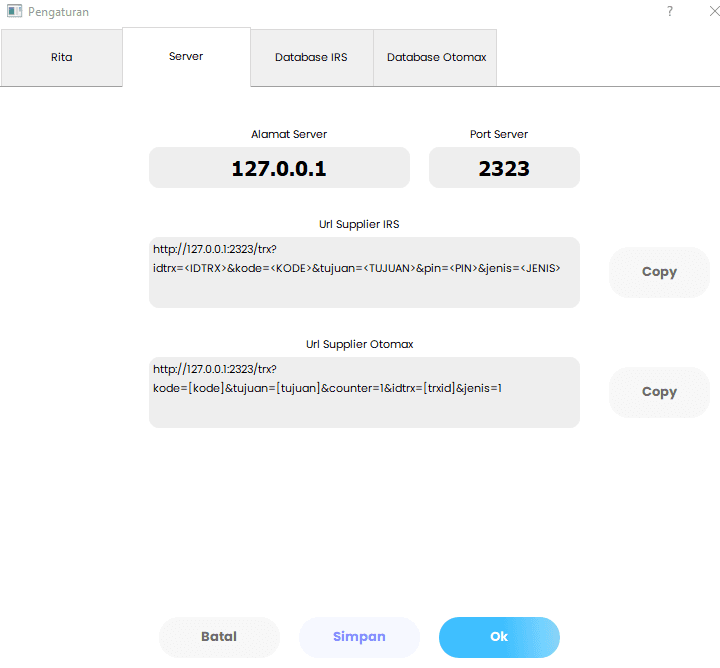Click the Pengaturan window icon in title bar
This screenshot has width=720, height=668.
(x=14, y=12)
